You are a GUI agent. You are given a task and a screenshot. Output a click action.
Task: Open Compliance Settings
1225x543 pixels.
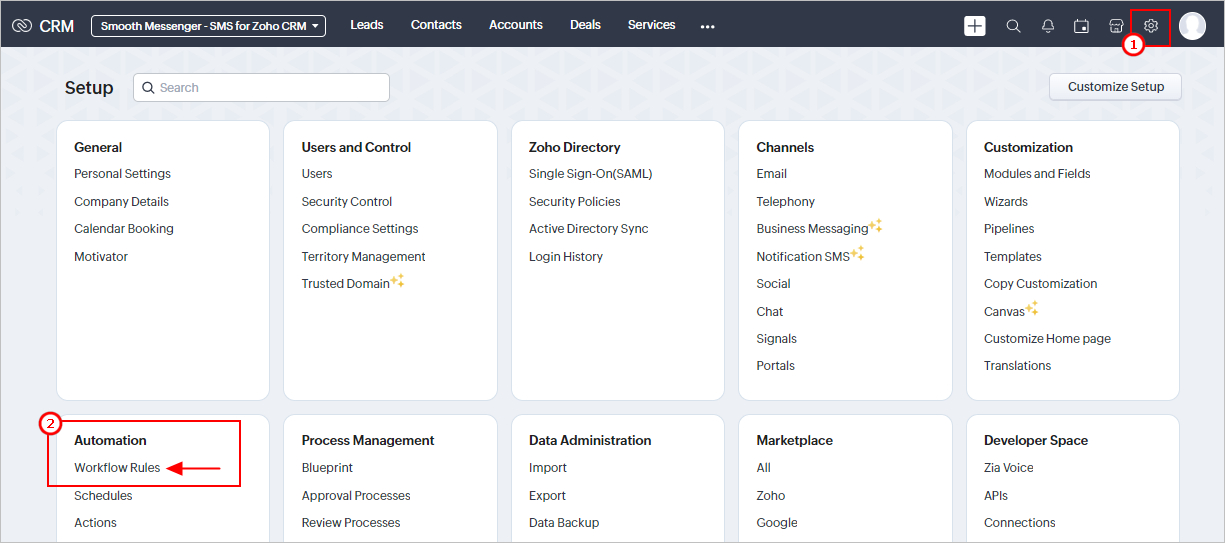tap(360, 229)
